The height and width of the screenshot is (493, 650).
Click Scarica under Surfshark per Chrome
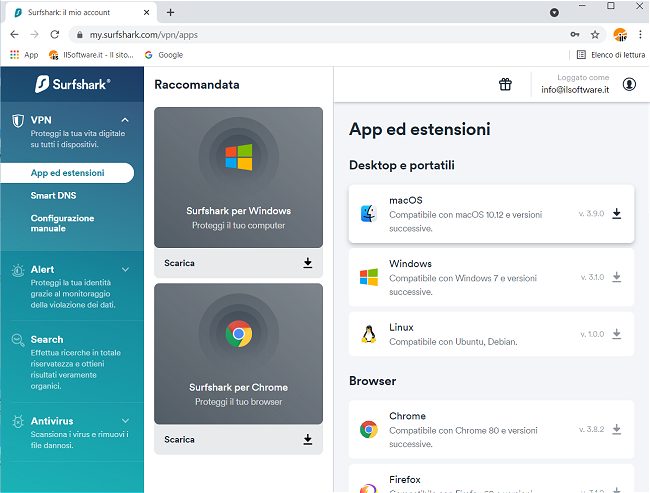[179, 440]
